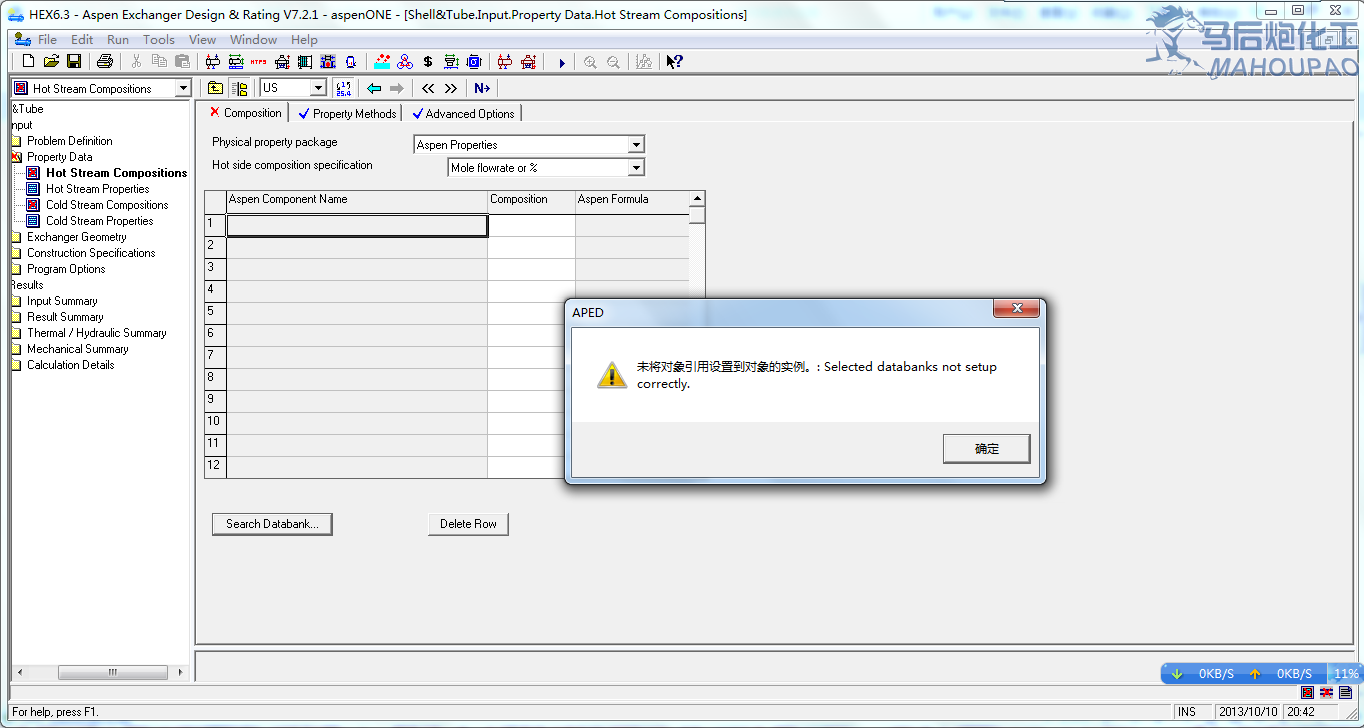The height and width of the screenshot is (728, 1364).
Task: Click the double right chevron next-form icon
Action: pyautogui.click(x=451, y=88)
